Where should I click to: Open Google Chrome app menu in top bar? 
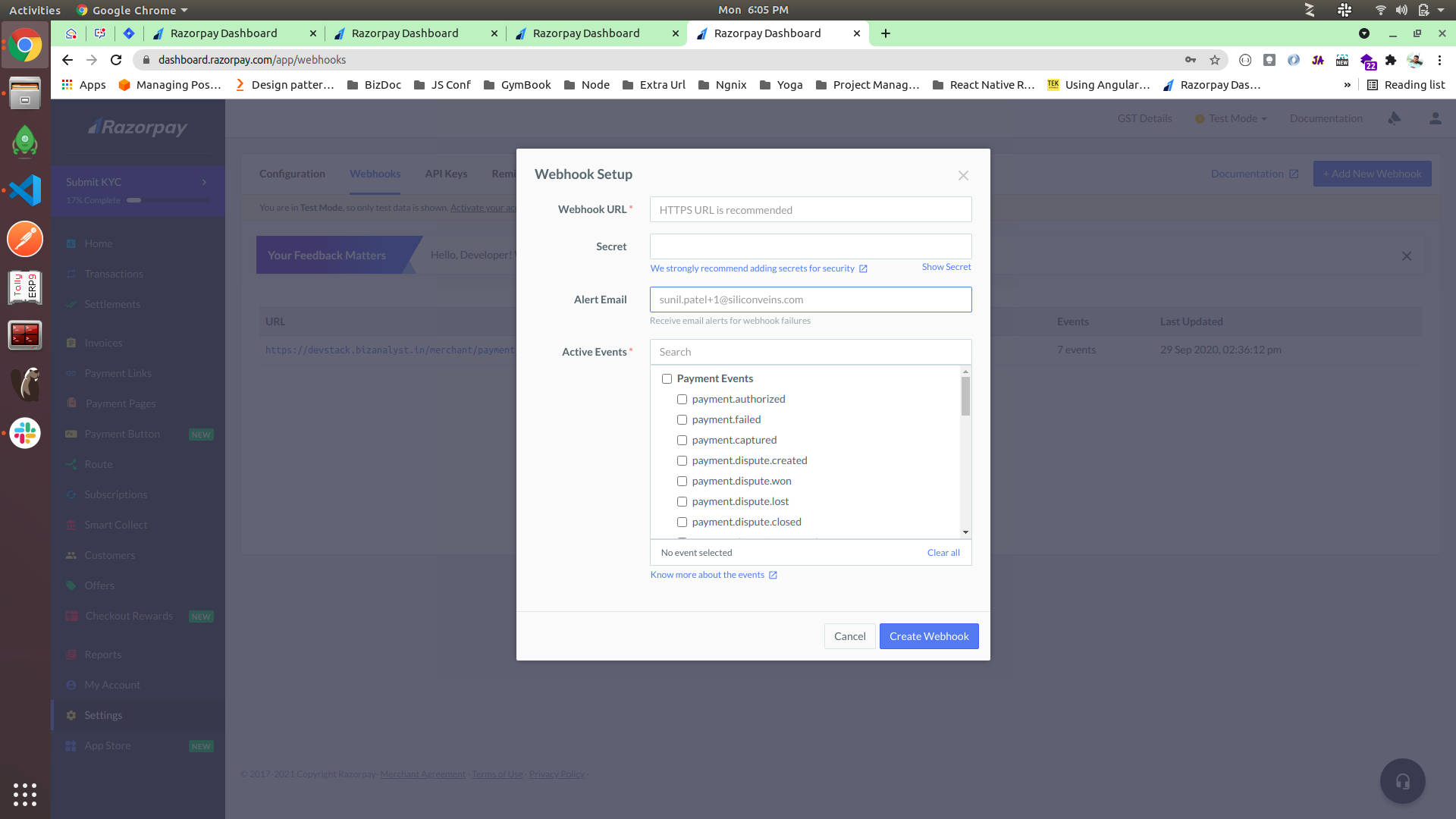tap(133, 10)
